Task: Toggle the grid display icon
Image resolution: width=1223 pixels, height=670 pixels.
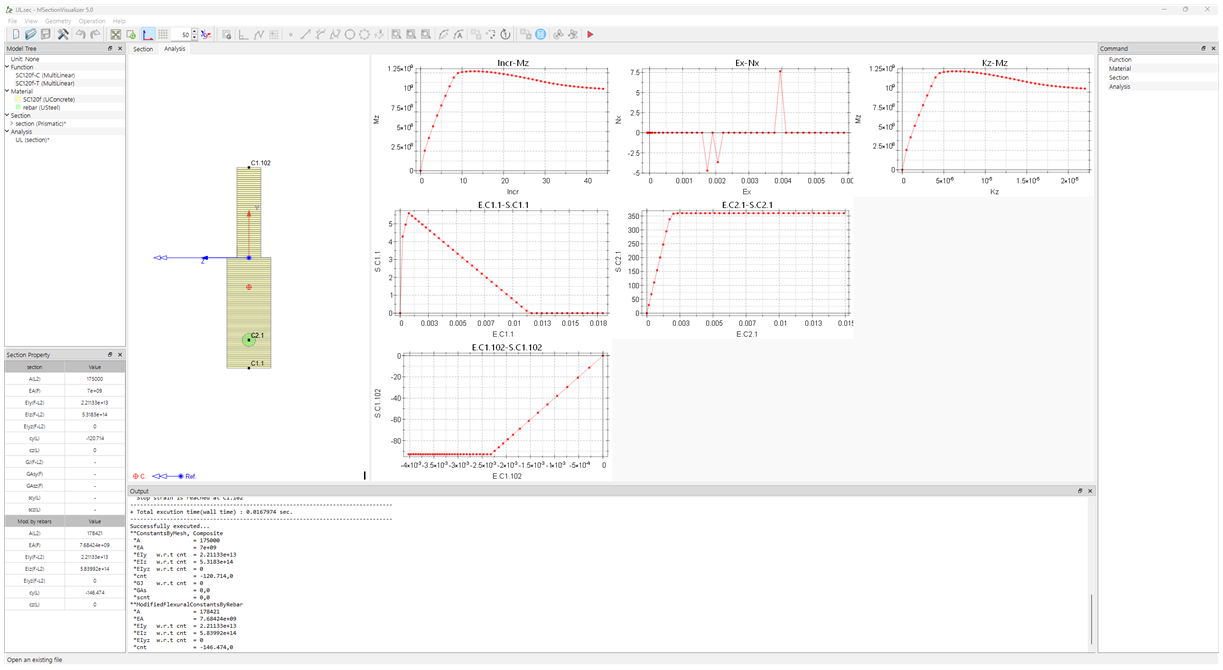Action: click(x=163, y=34)
